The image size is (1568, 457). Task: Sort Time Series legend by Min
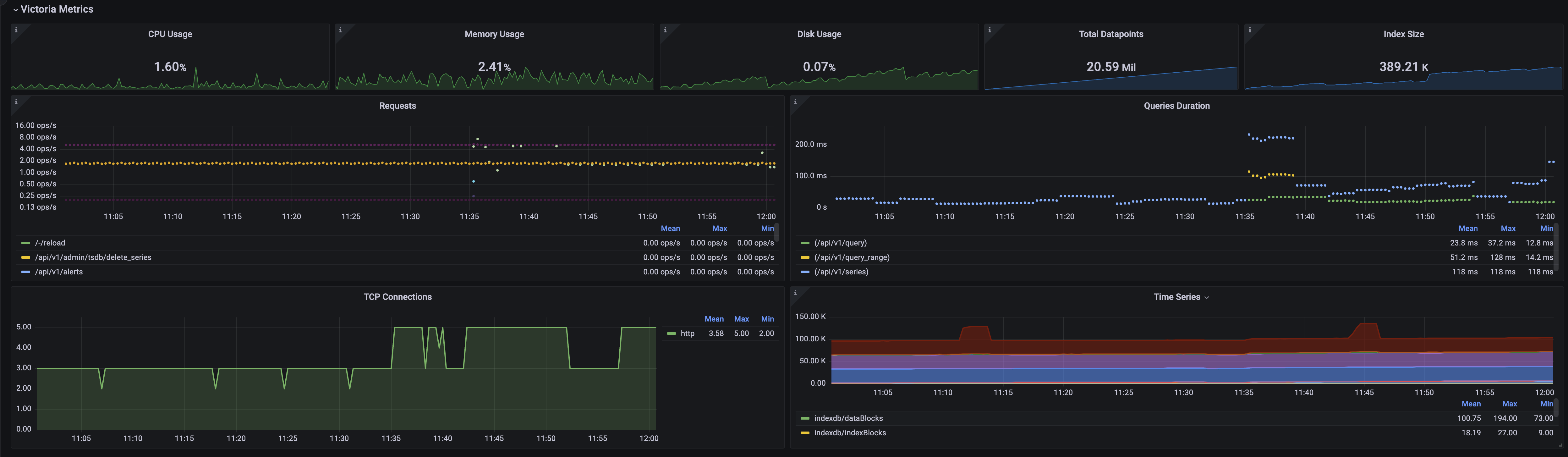1546,404
